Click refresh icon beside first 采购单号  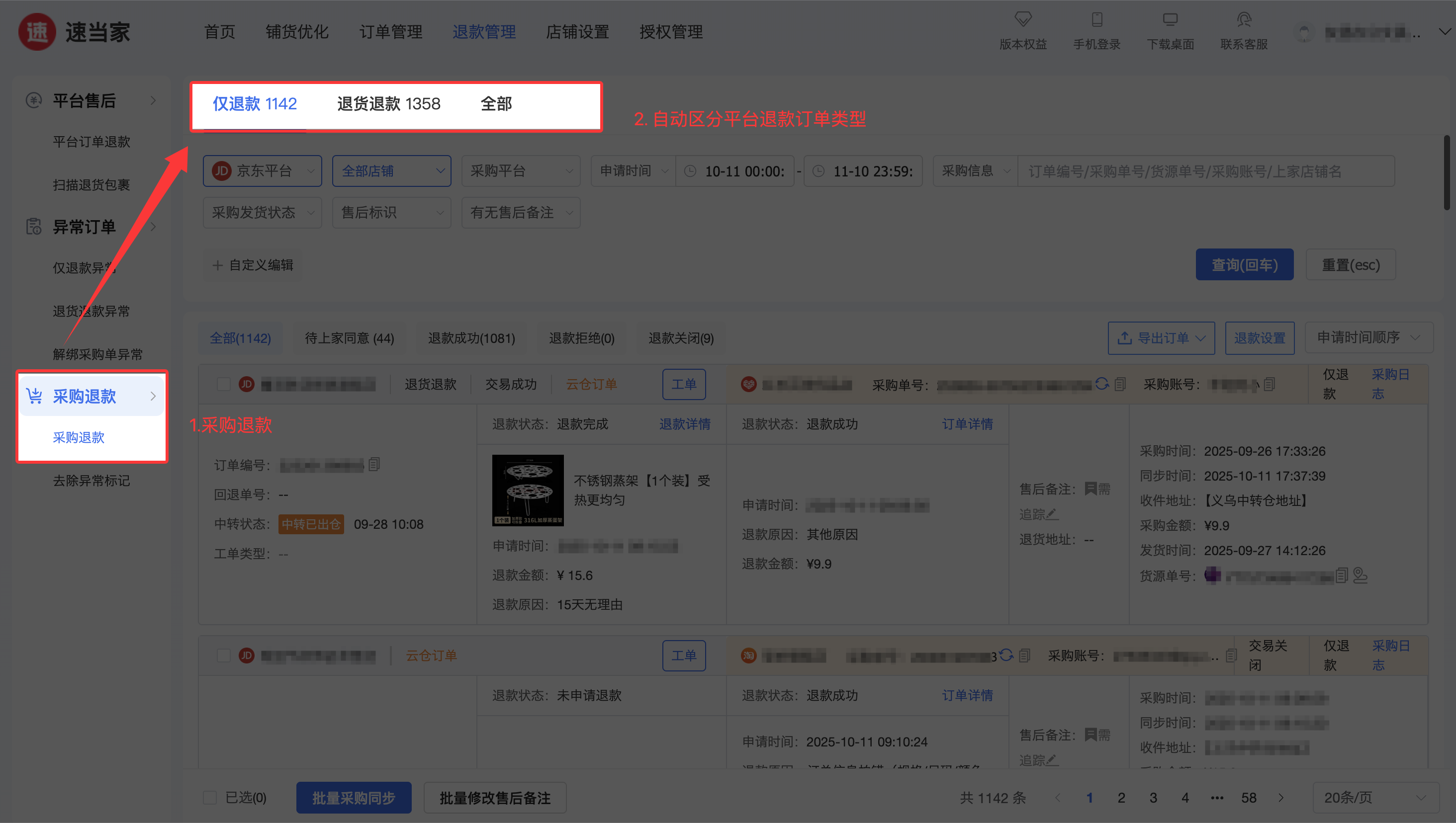coord(1101,384)
